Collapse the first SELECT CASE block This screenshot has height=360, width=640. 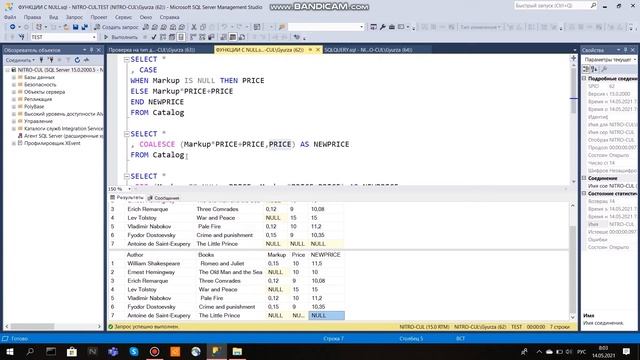pos(126,60)
